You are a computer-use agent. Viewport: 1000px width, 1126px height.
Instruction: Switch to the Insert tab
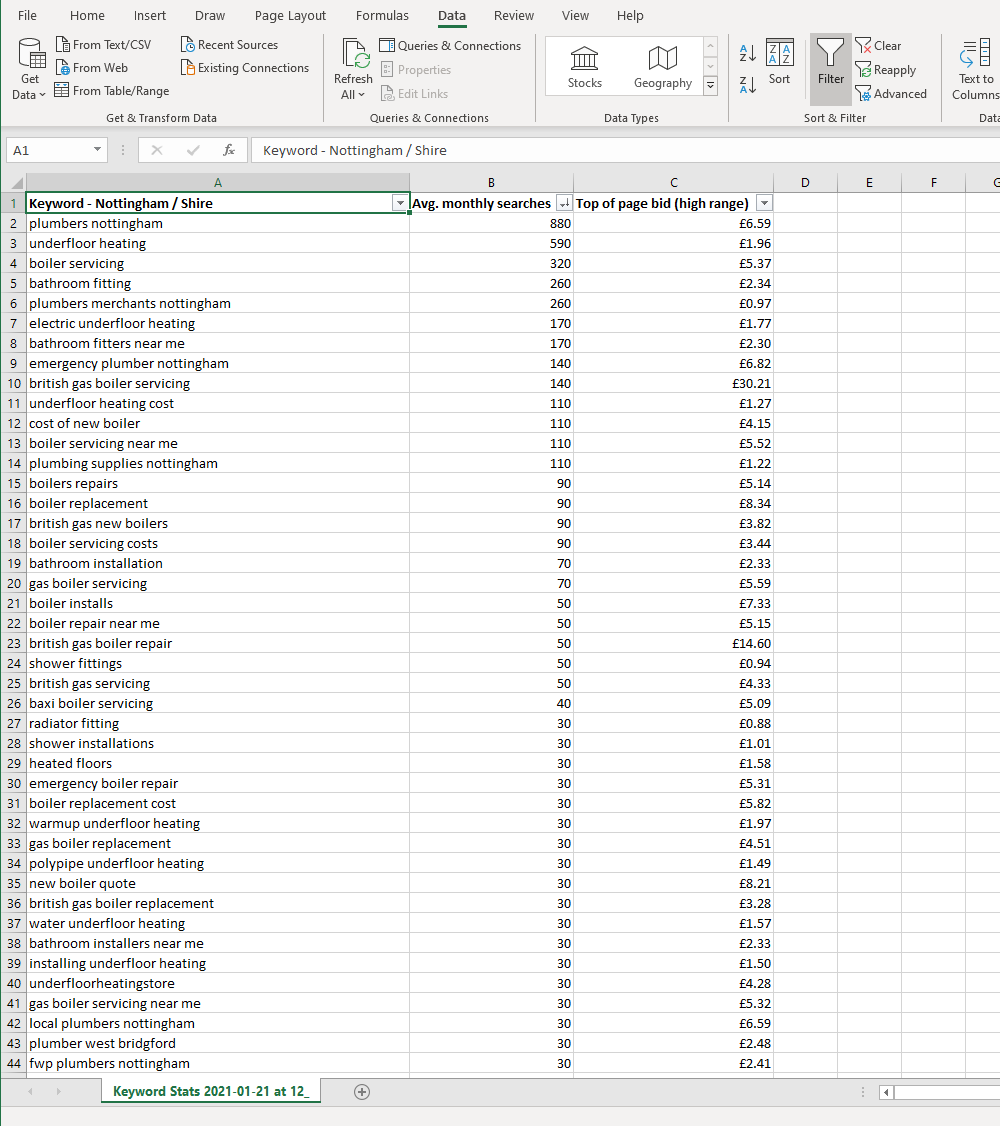(x=149, y=15)
